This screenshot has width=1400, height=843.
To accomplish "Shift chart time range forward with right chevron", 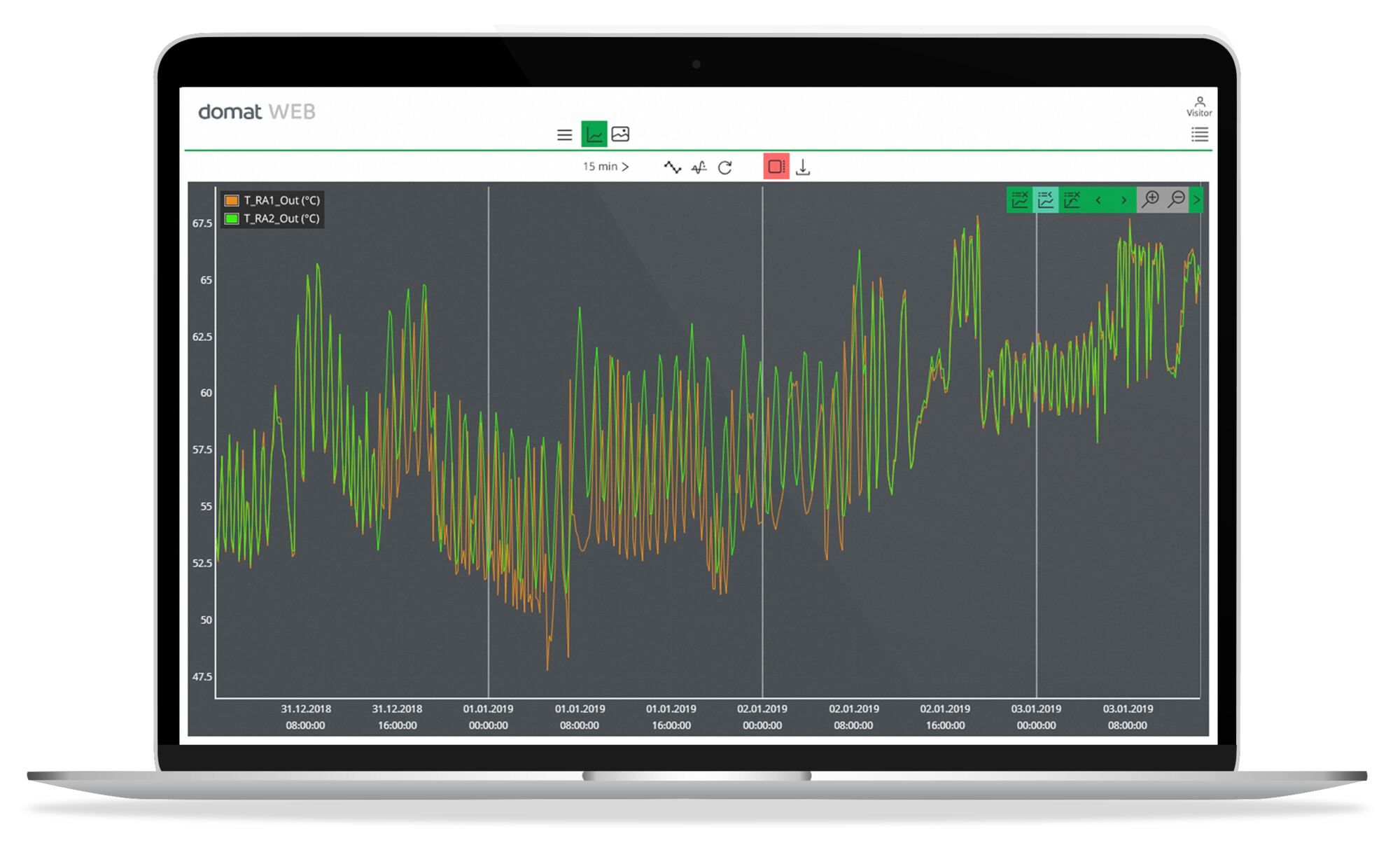I will [1124, 200].
